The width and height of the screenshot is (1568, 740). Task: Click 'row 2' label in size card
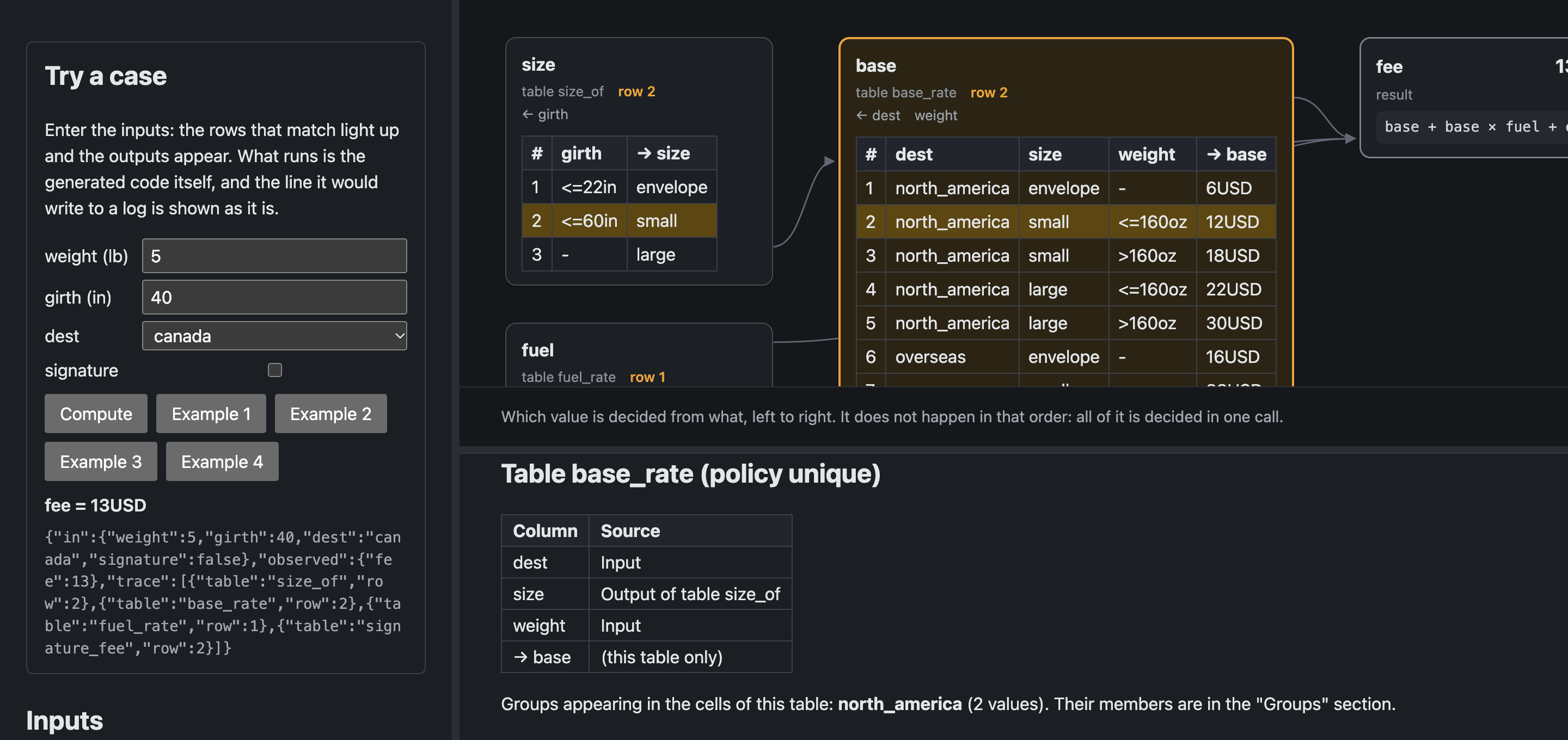(636, 91)
